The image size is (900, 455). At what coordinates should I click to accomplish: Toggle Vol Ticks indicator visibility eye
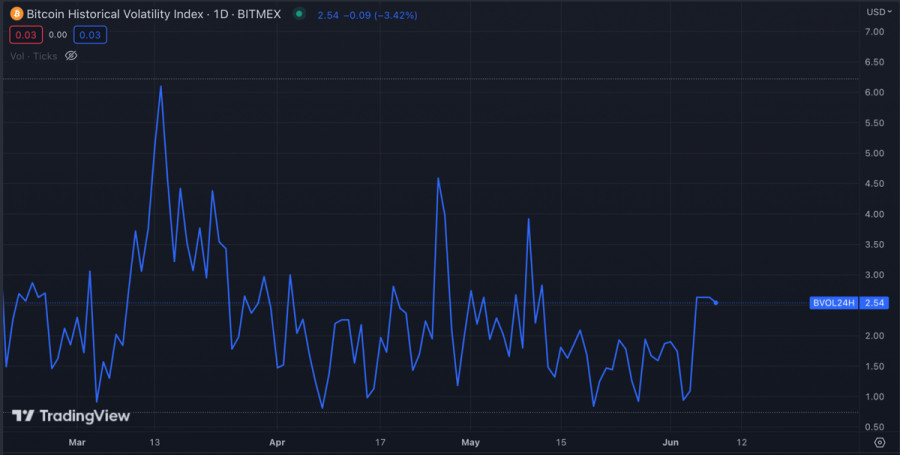click(x=71, y=56)
